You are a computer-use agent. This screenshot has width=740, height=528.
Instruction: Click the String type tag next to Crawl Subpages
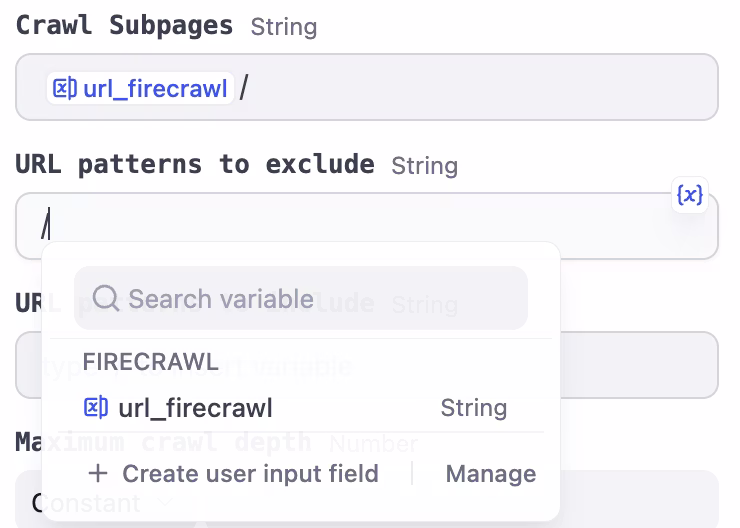tap(283, 27)
